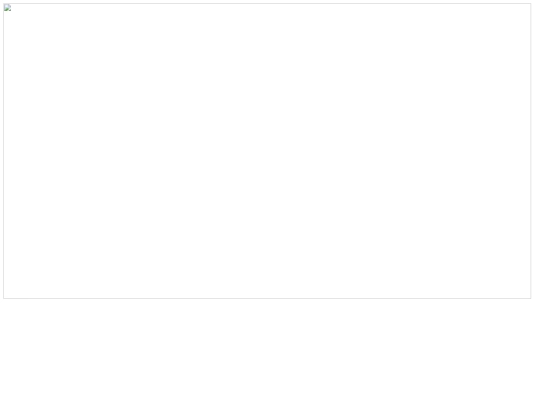Click the white margin under the frame
This screenshot has width=540, height=405.
point(270,352)
